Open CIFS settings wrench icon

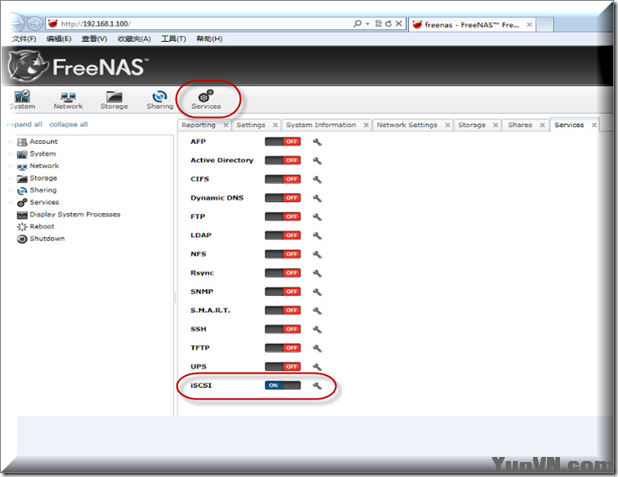pos(317,179)
